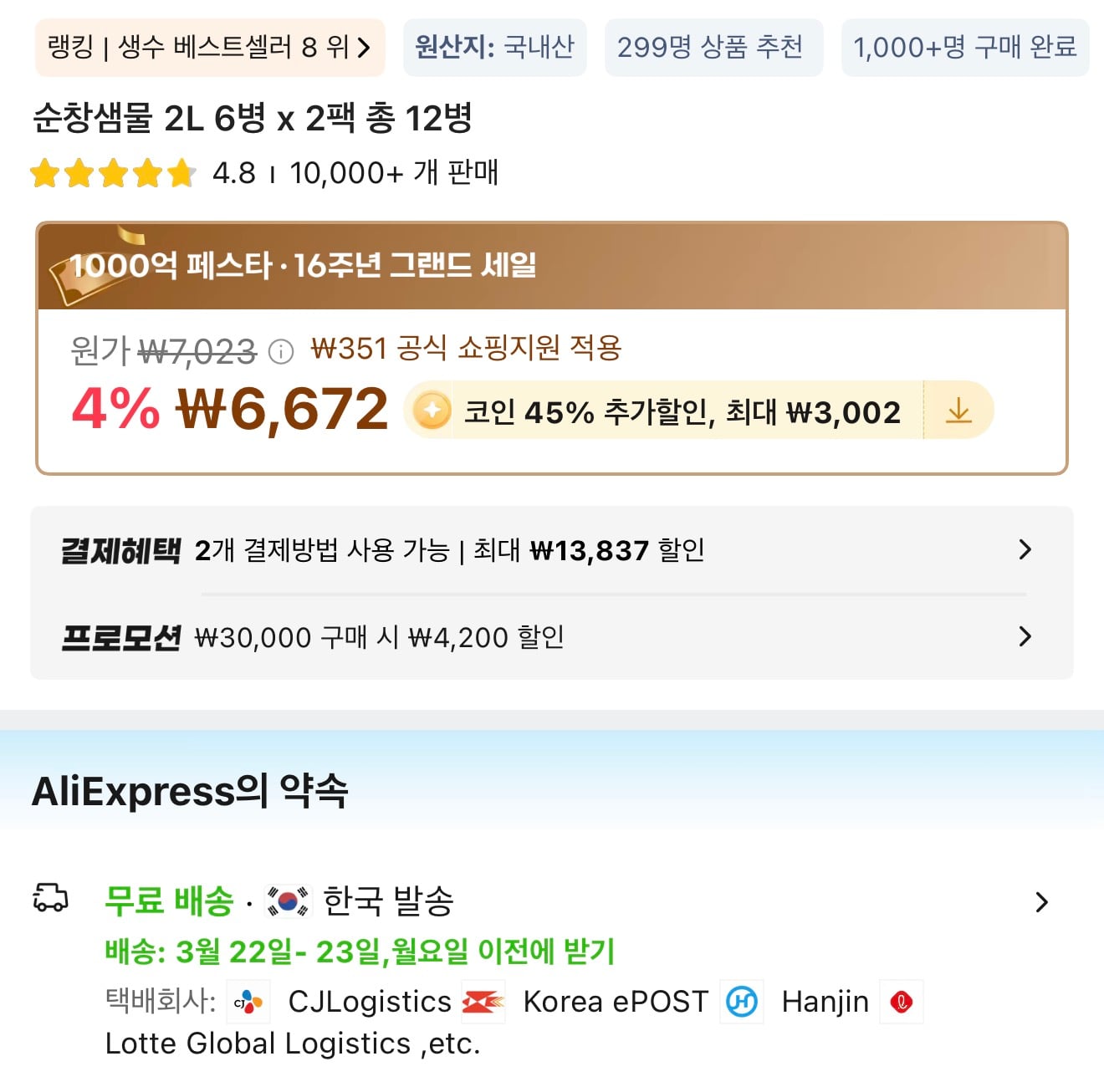Tap the 코인 45% 추가할인 coupon
Image resolution: width=1104 pixels, height=1092 pixels.
coord(682,411)
